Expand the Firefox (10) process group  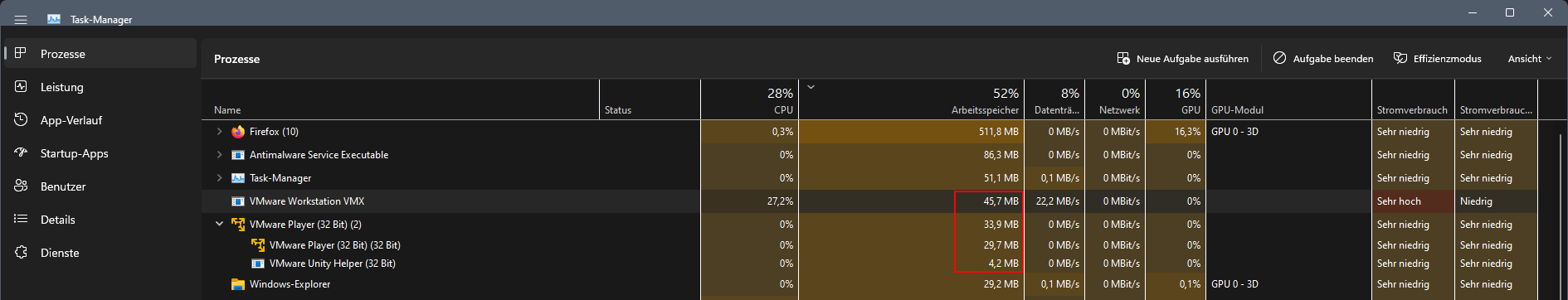pos(219,132)
